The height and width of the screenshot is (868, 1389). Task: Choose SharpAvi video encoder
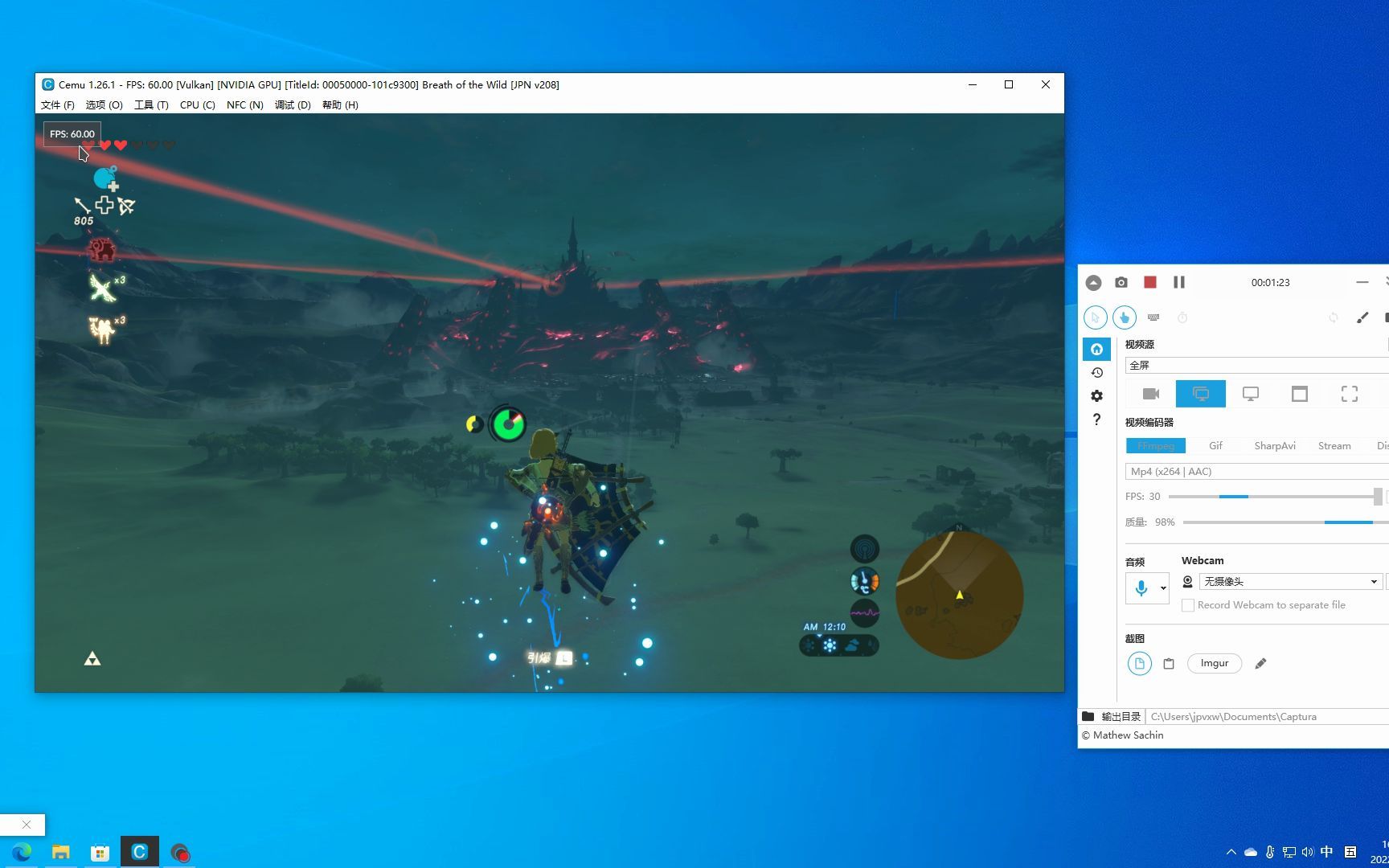[1275, 445]
